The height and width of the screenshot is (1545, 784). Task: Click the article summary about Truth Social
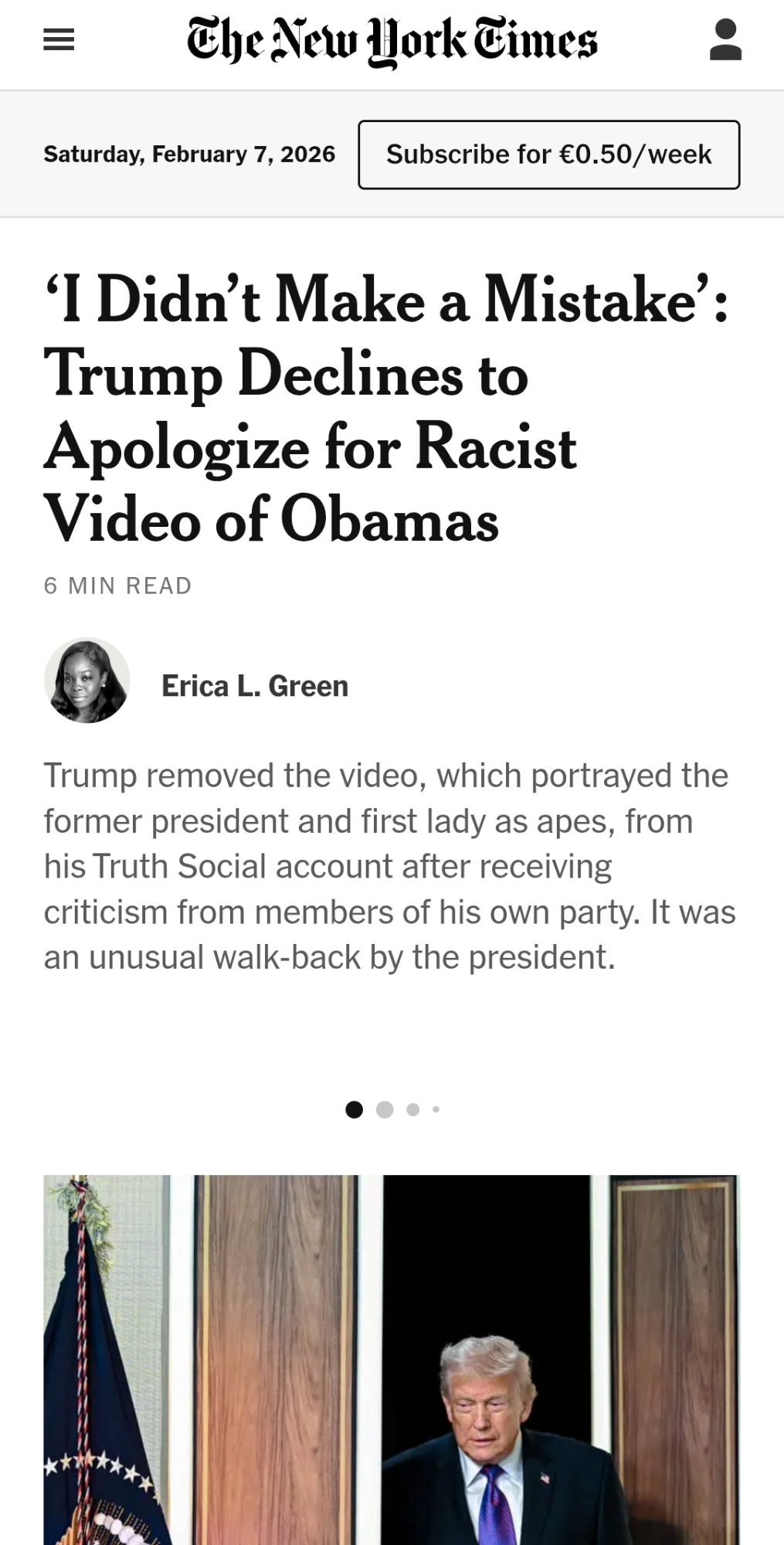tap(390, 866)
